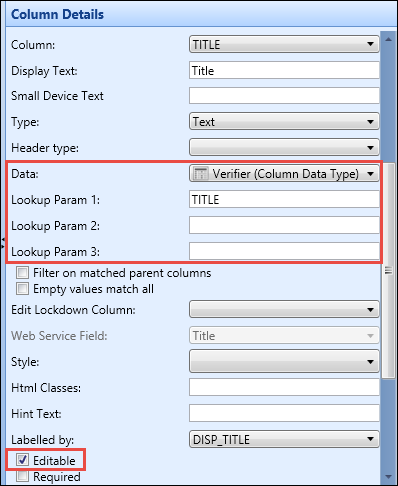
Task: Click the scrollbar up arrow
Action: click(388, 39)
